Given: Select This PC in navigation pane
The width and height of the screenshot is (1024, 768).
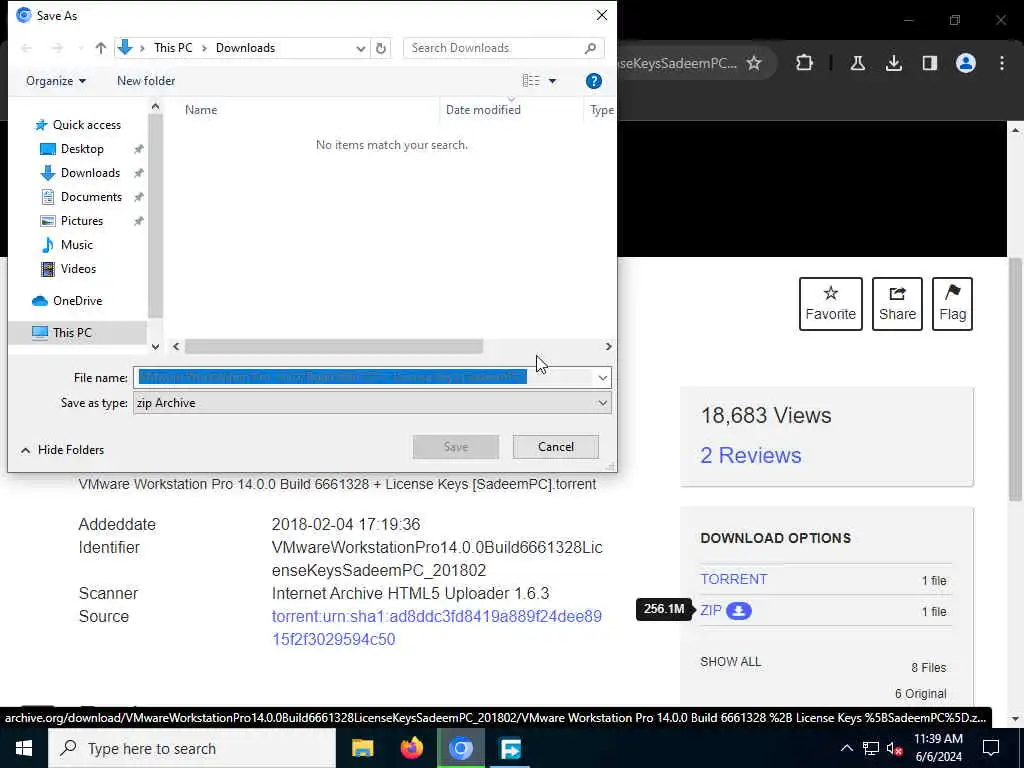Looking at the screenshot, I should tap(72, 333).
